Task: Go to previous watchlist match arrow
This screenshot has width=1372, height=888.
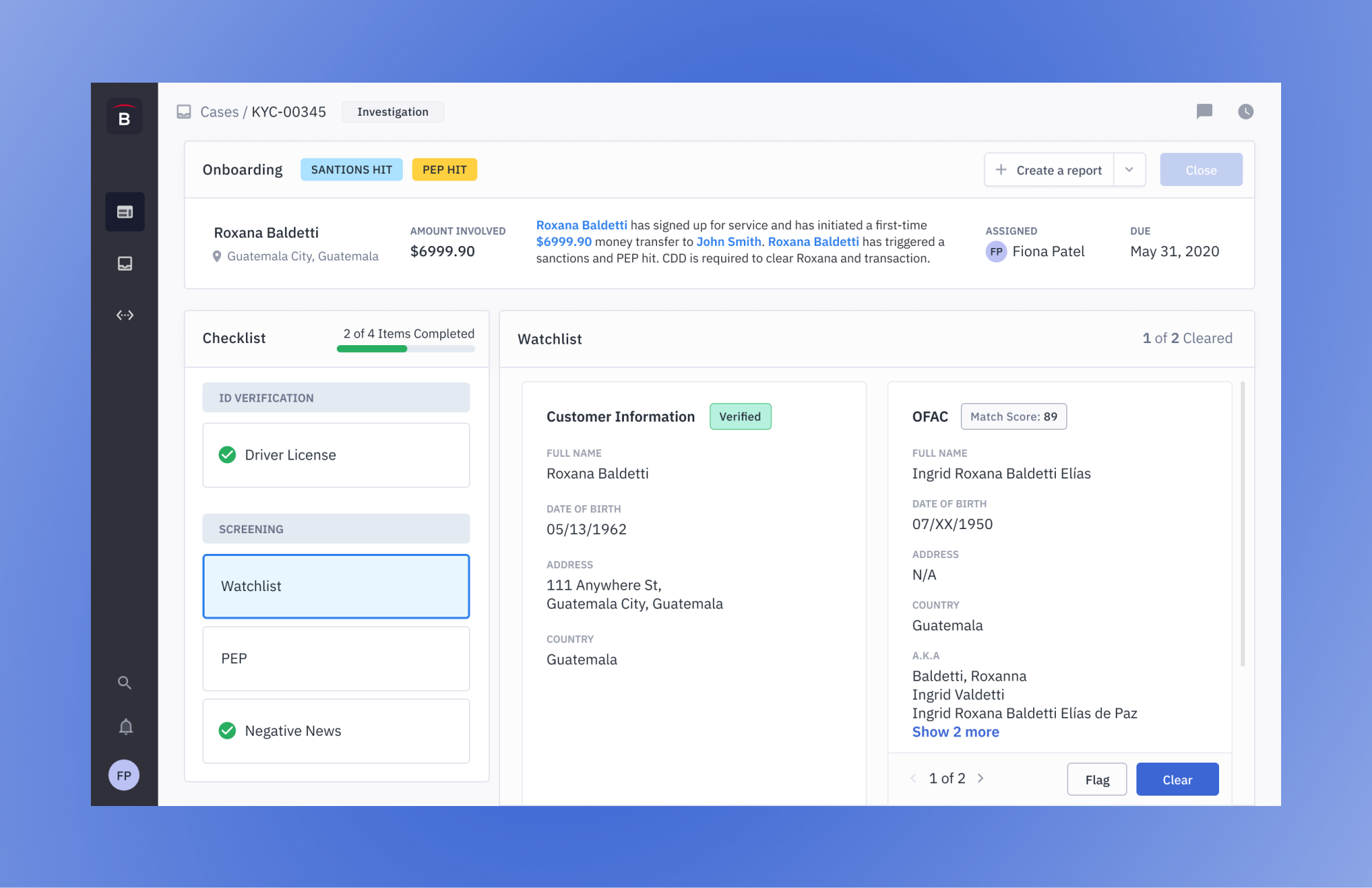Action: click(913, 778)
